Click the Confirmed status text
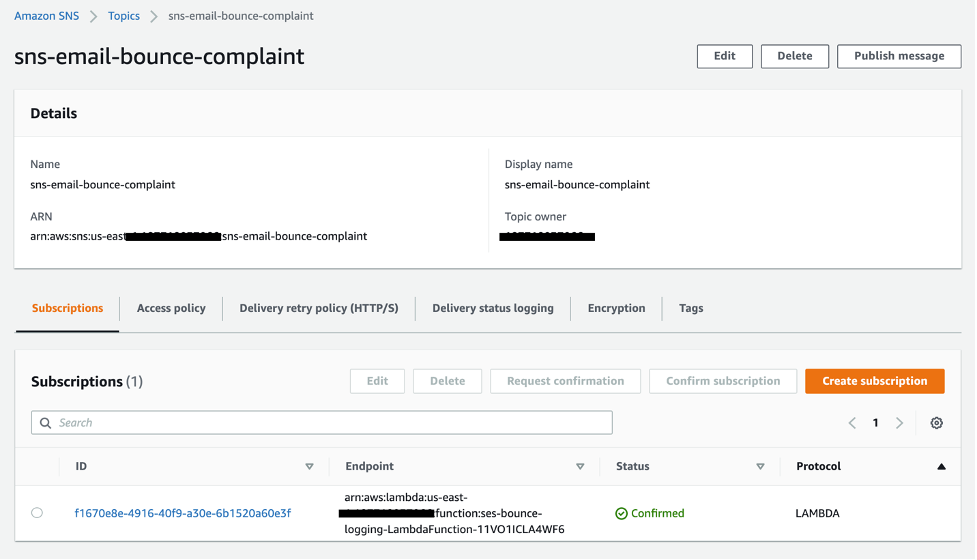The image size is (977, 560). coord(657,513)
